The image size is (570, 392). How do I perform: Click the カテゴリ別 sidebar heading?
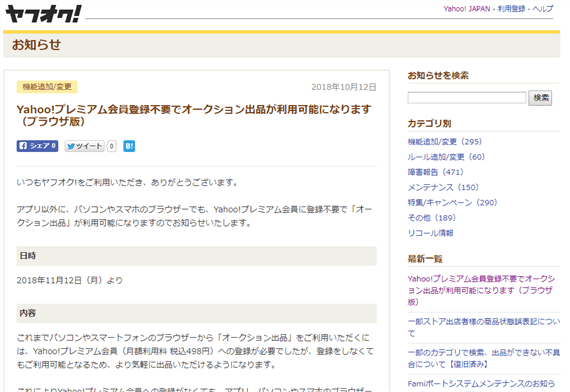tap(429, 123)
